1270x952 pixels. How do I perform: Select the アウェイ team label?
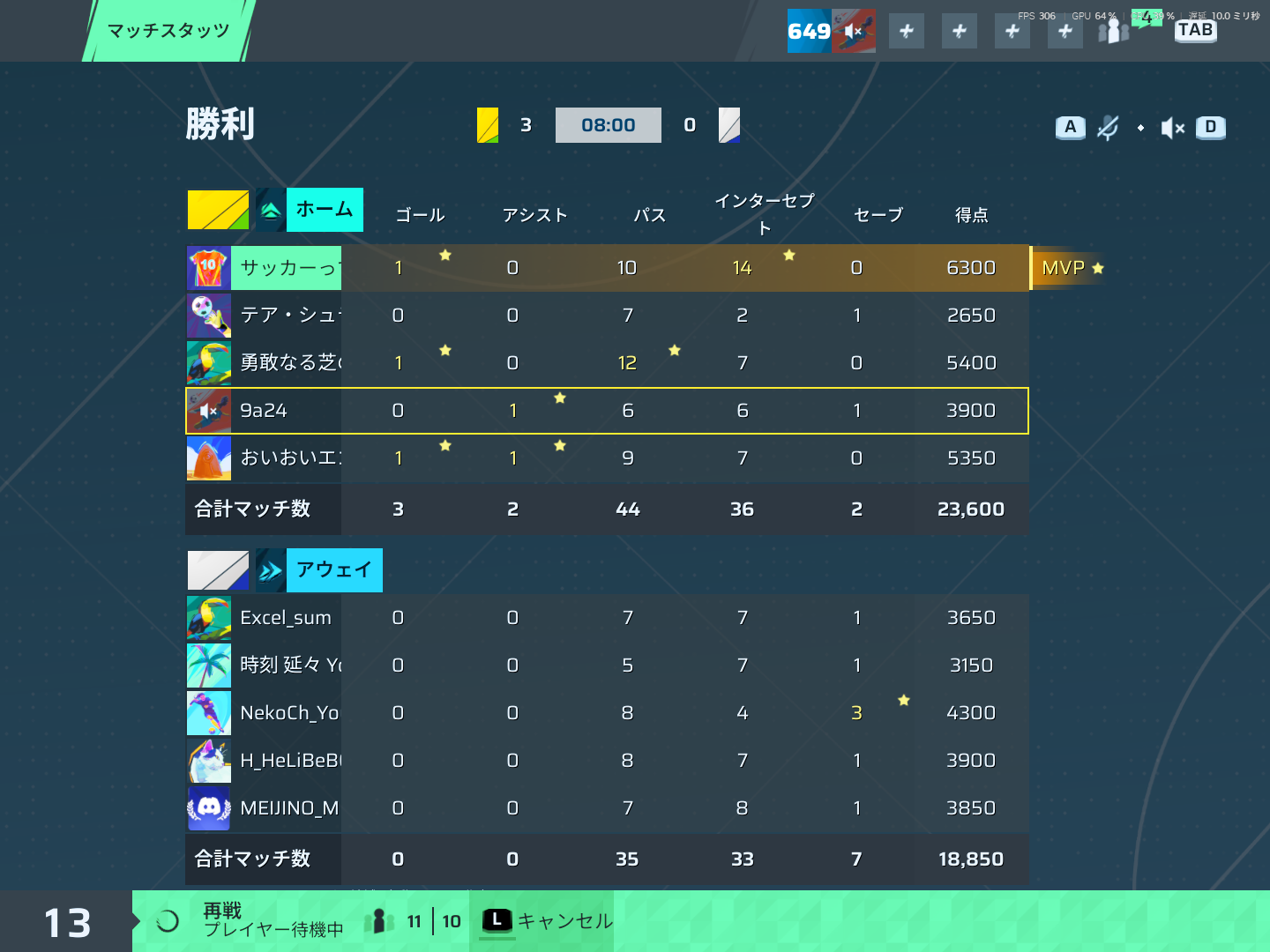[334, 570]
